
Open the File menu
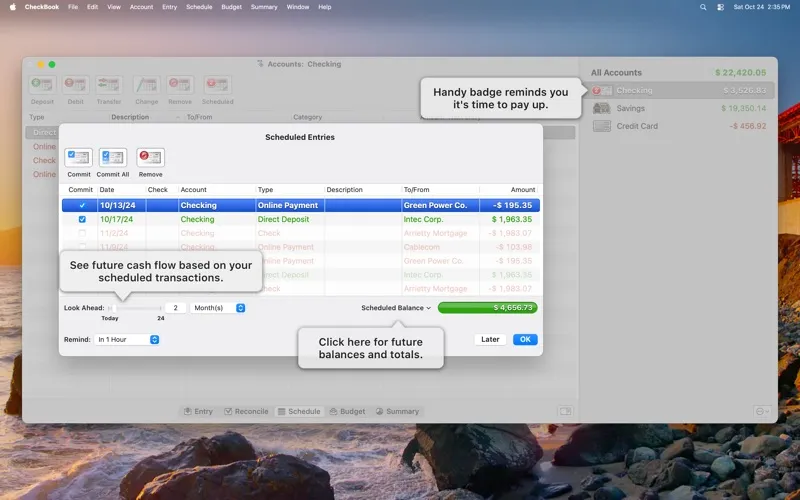(73, 7)
